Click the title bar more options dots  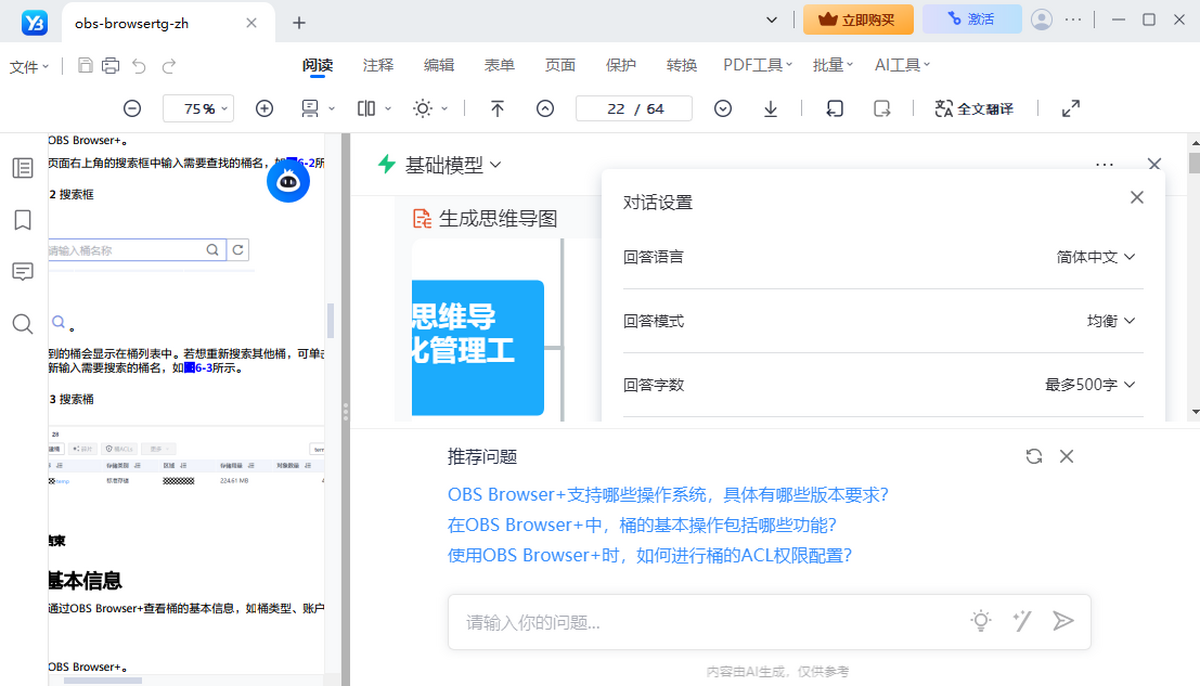tap(1073, 19)
